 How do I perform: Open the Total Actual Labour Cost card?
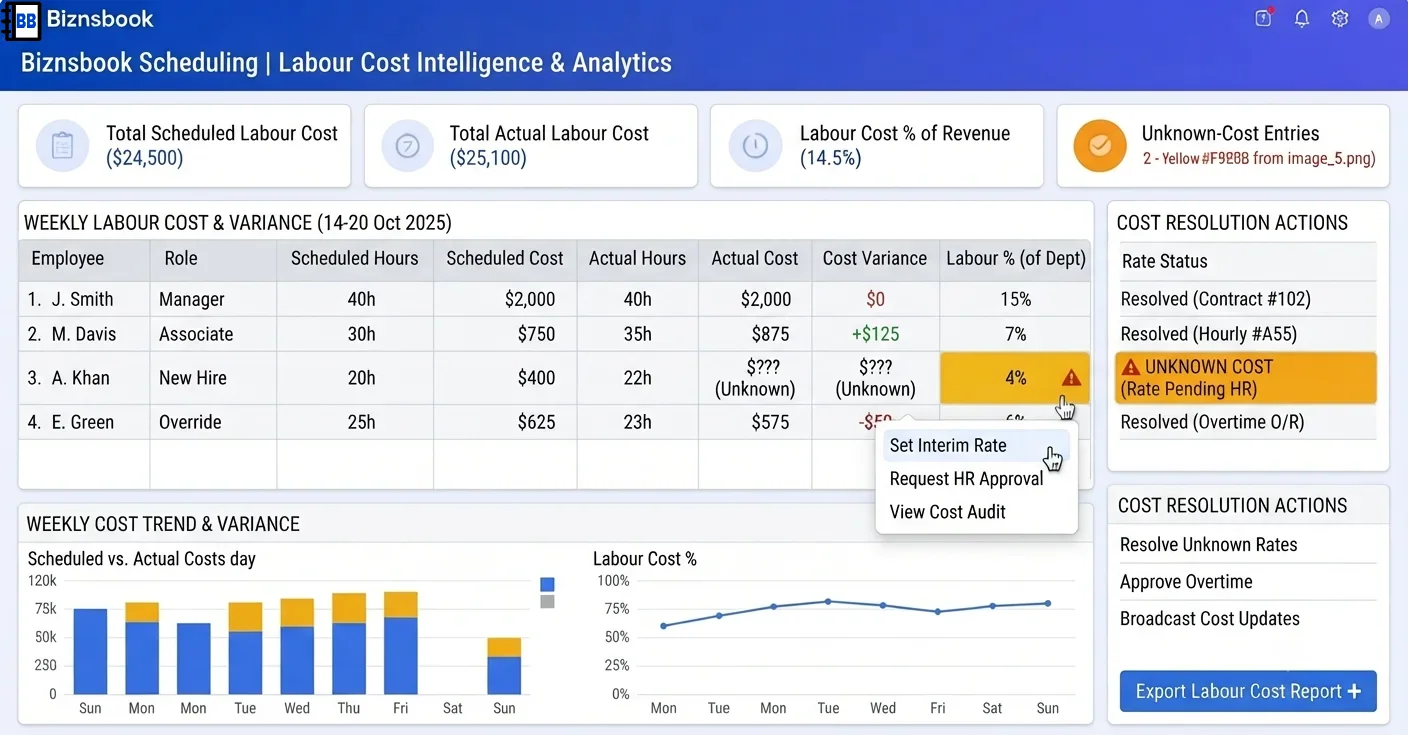click(x=530, y=146)
